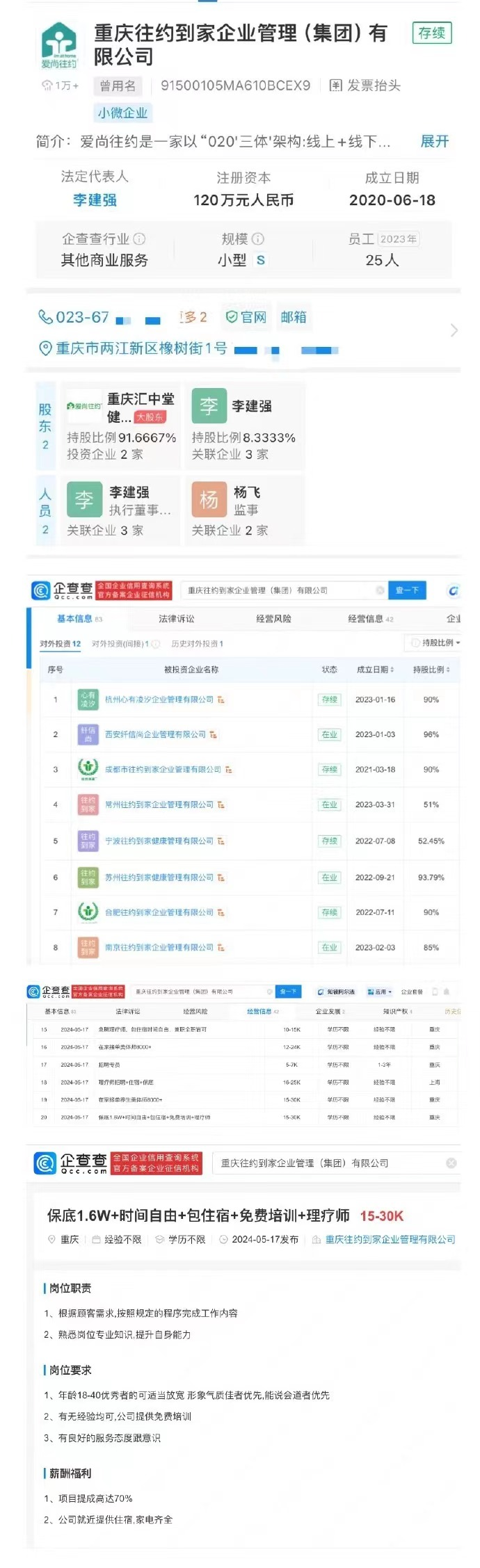This screenshot has width=480, height=1568.
Task: Expand the company 简介 with 展开
Action: click(x=435, y=141)
